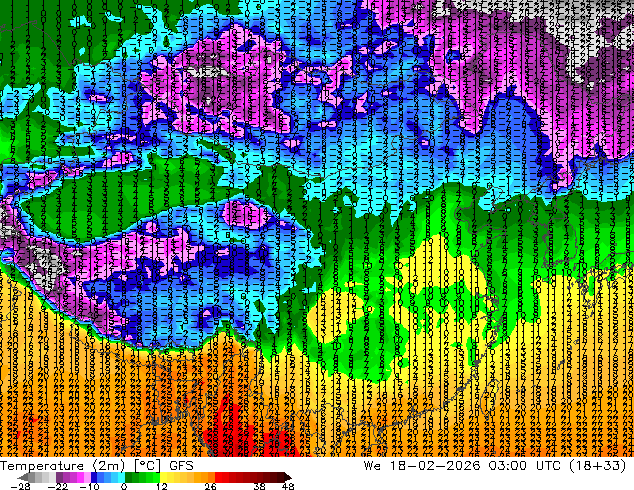634x490 pixels.
Task: Click the "12" legend value
Action: coord(162,486)
